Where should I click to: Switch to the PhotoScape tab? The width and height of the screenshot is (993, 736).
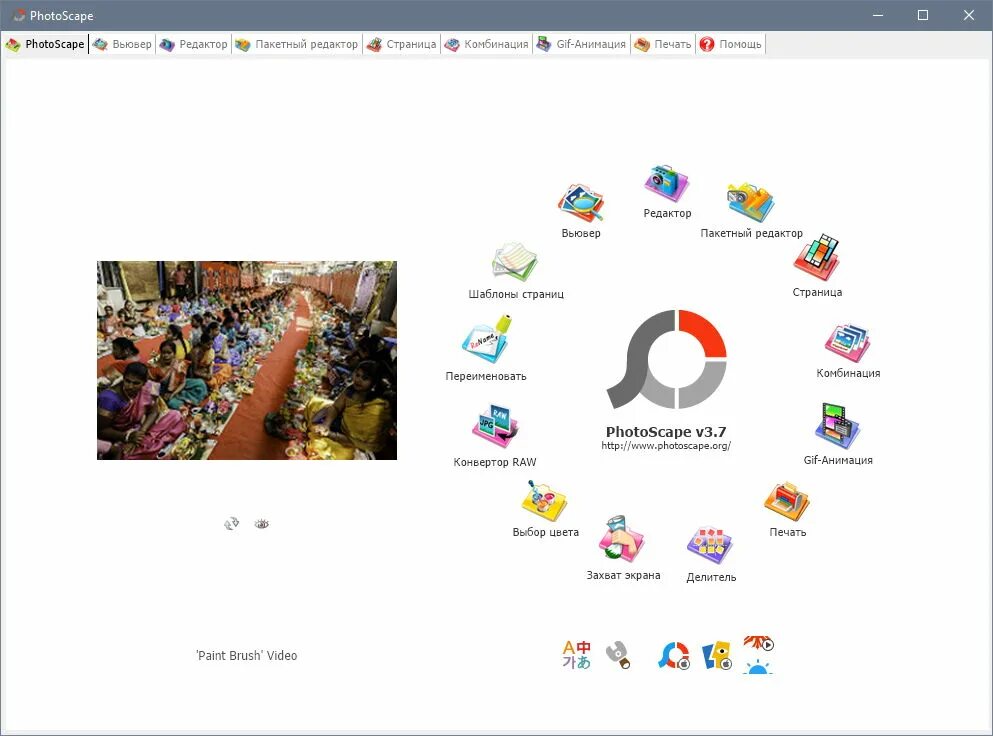[45, 44]
